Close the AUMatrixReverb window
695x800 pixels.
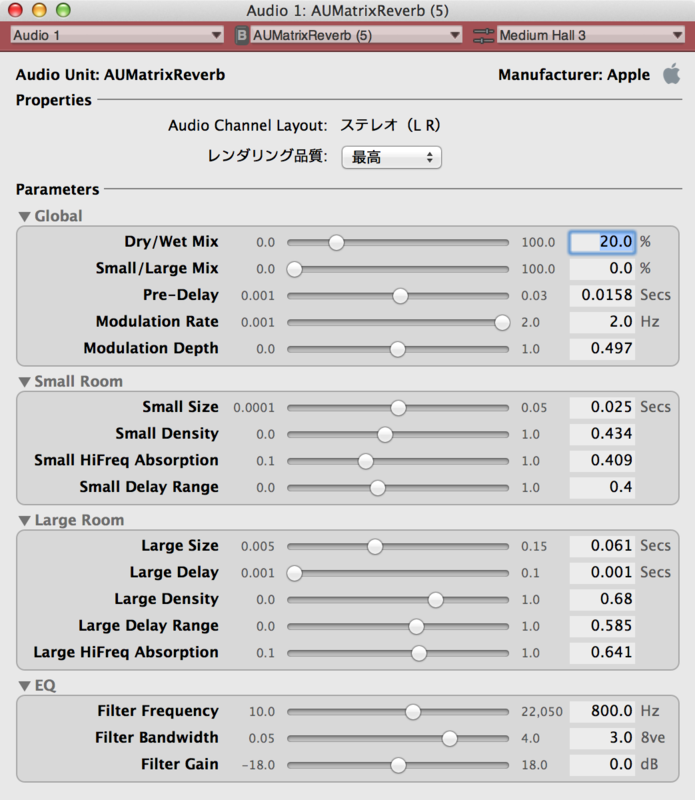[x=15, y=10]
